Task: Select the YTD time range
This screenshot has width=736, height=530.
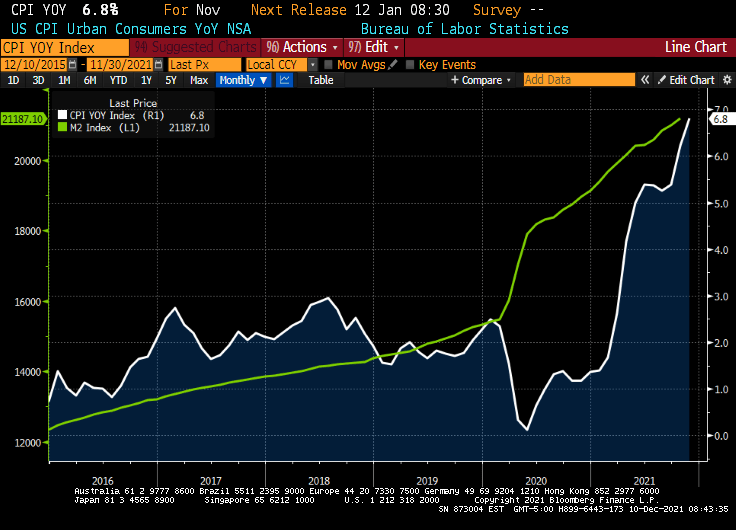Action: (118, 80)
